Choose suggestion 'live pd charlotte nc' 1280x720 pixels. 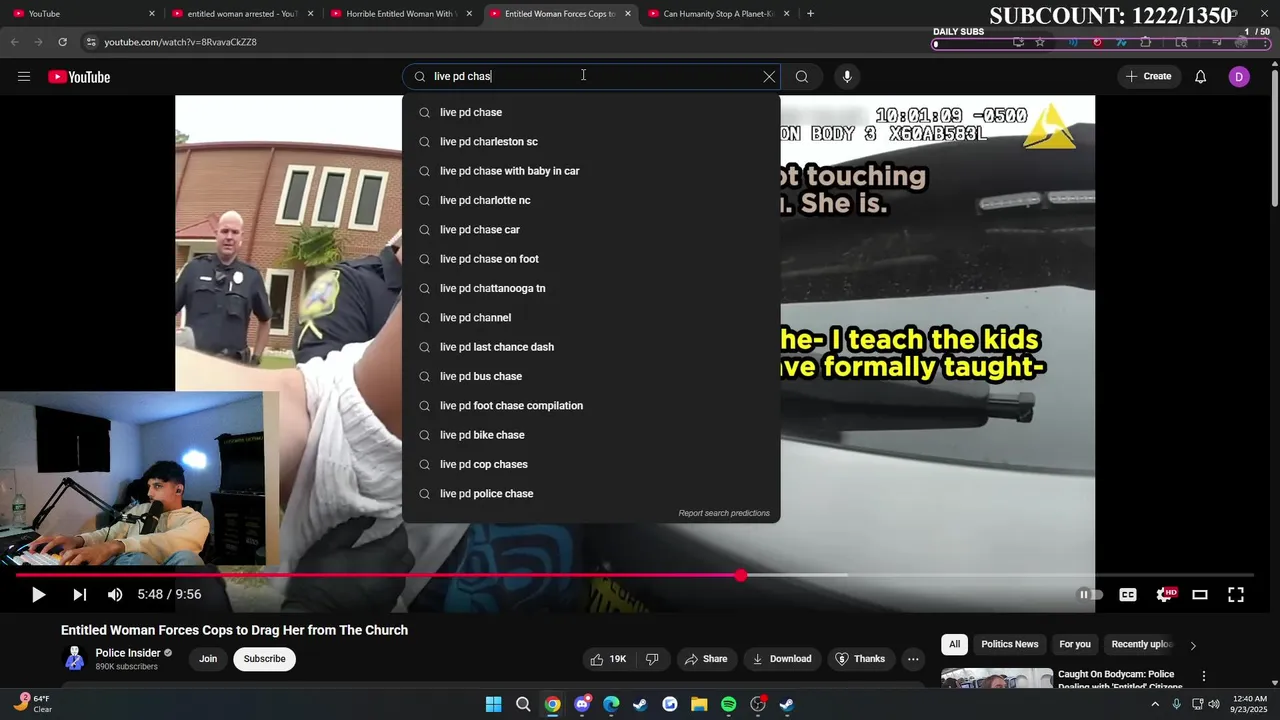(591, 201)
